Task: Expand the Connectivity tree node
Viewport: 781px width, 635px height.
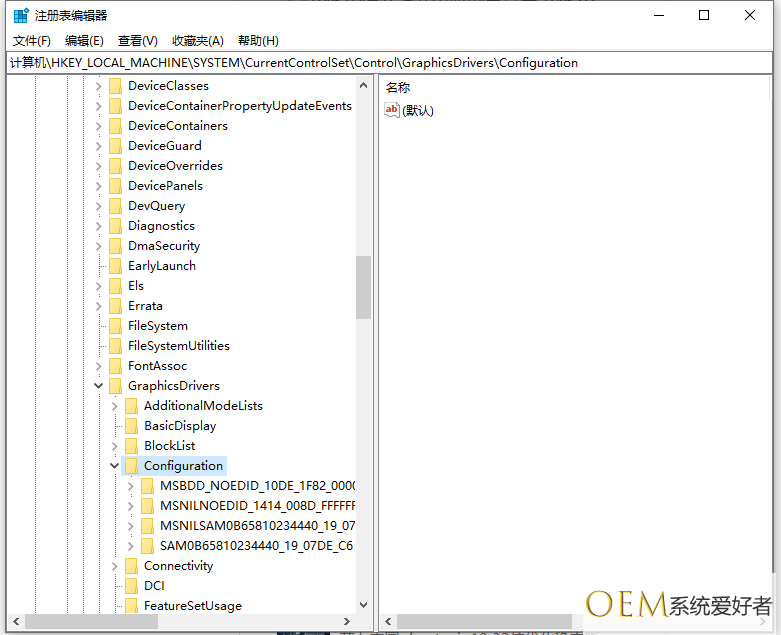Action: click(115, 566)
